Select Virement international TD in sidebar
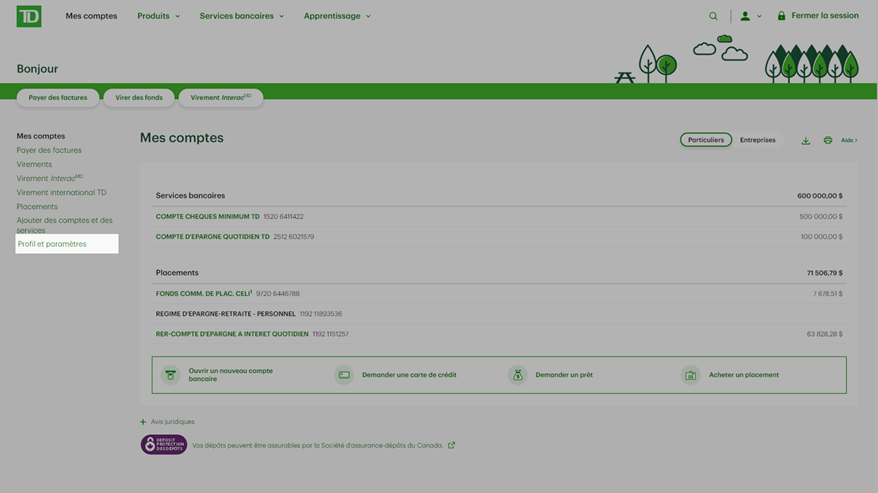The height and width of the screenshot is (493, 878). [61, 192]
